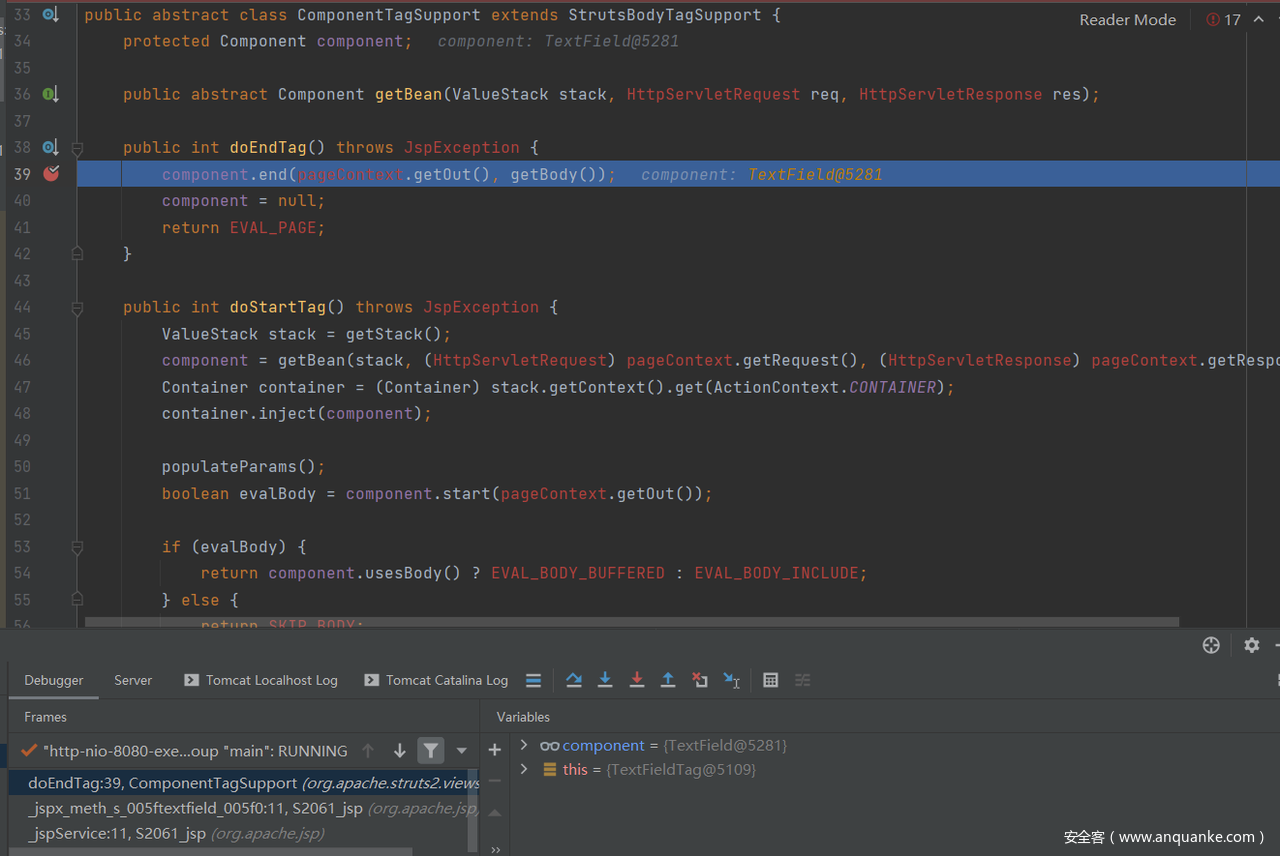Viewport: 1280px width, 856px height.
Task: Click the Step Out icon
Action: pyautogui.click(x=668, y=680)
